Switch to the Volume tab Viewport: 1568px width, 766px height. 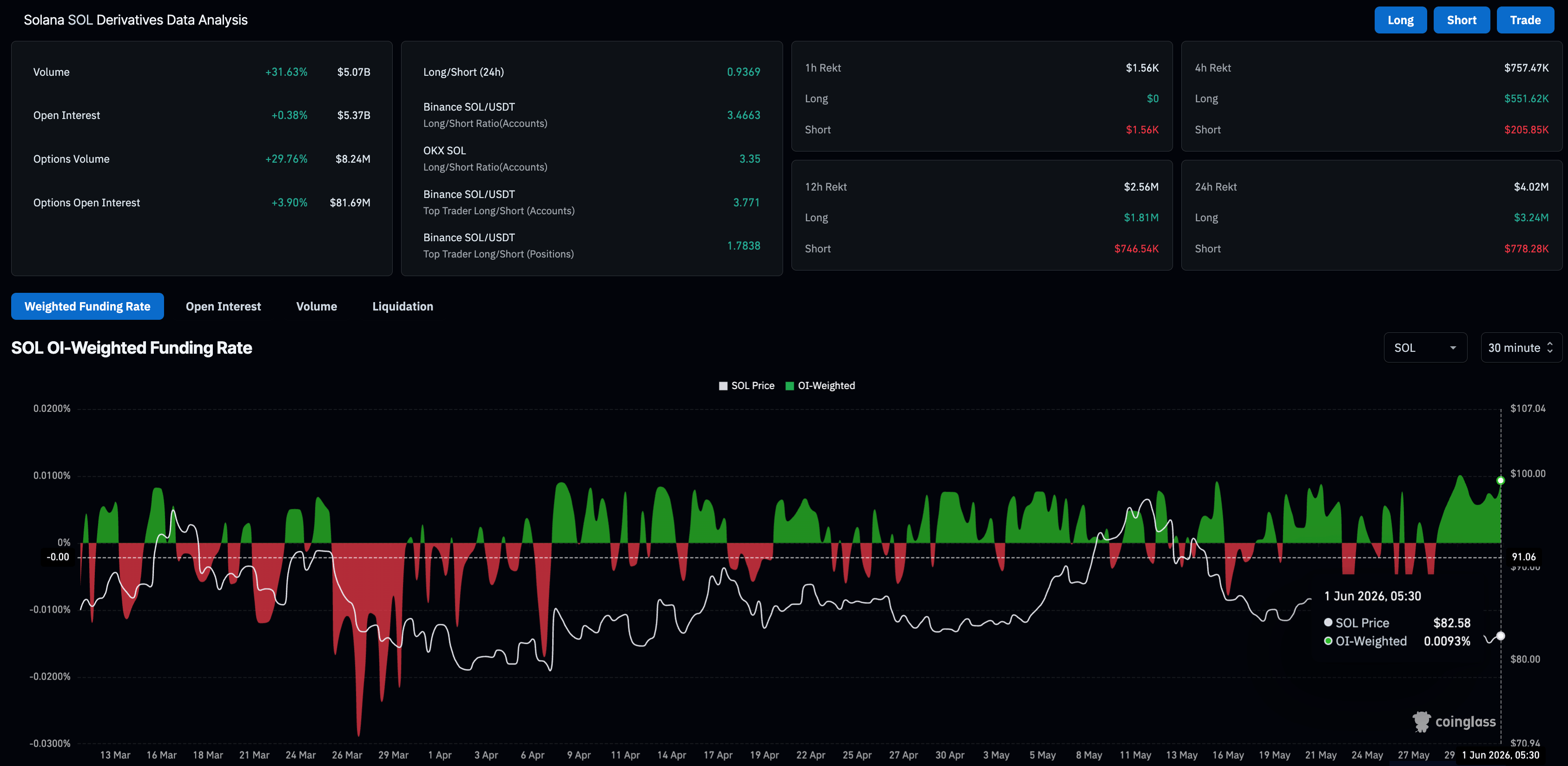(316, 306)
